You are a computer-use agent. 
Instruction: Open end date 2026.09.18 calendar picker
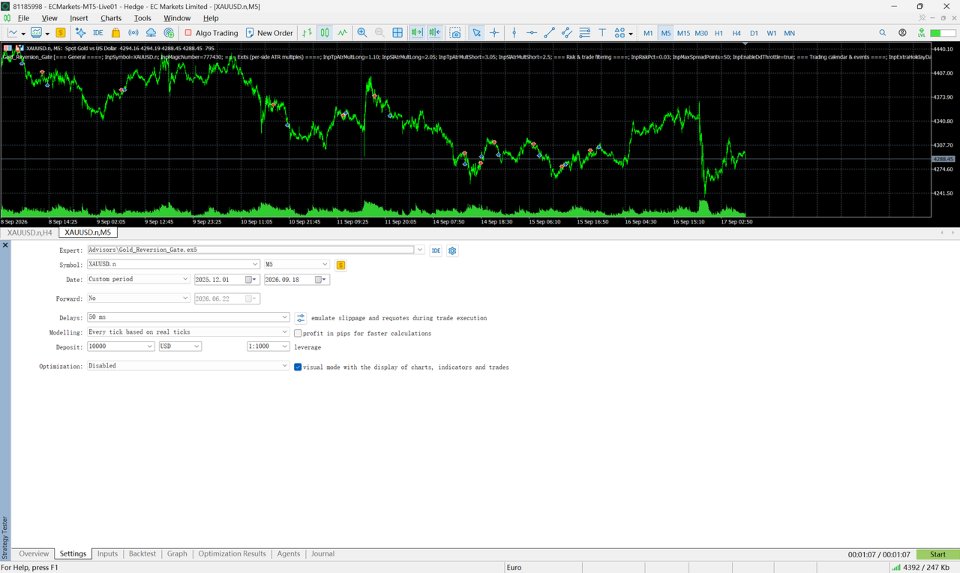pyautogui.click(x=320, y=279)
